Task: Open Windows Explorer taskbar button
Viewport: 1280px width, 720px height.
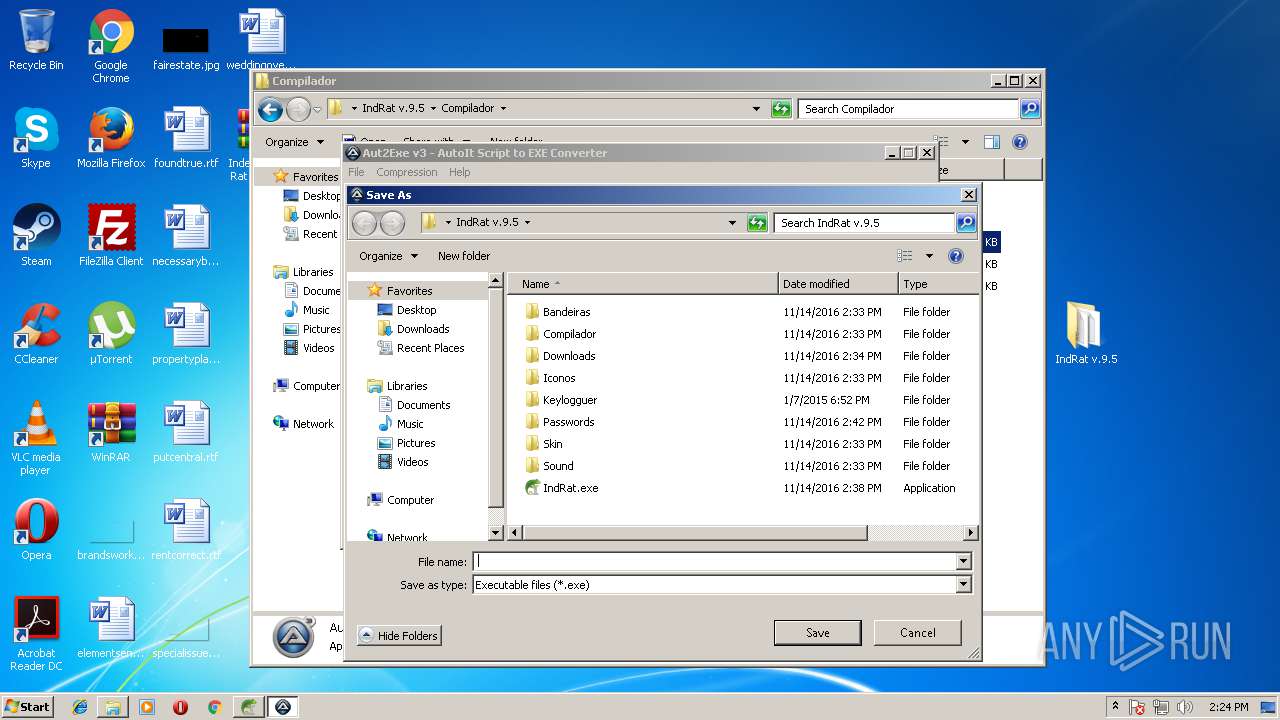Action: (113, 707)
